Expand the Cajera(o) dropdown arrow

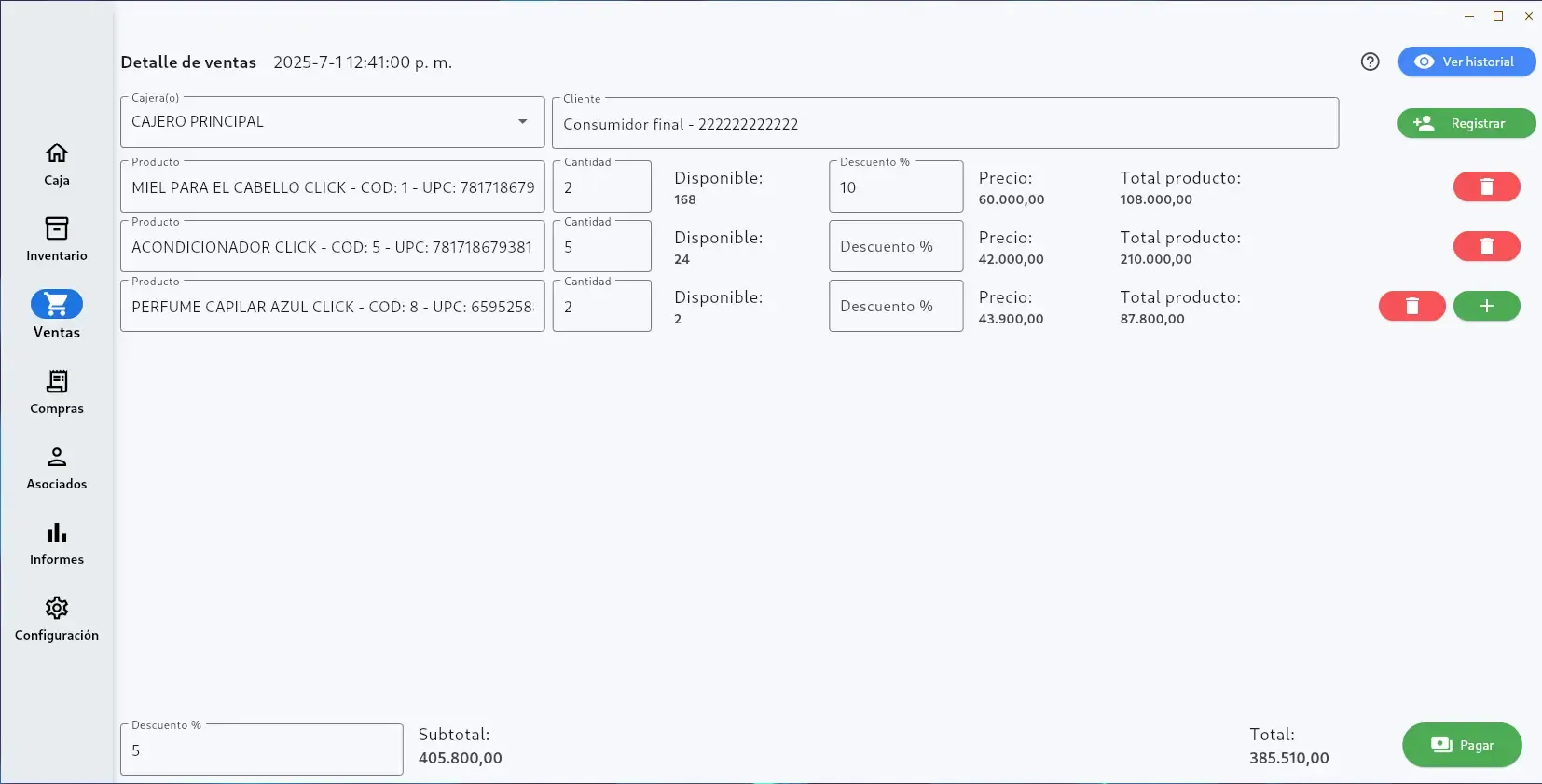pyautogui.click(x=523, y=121)
